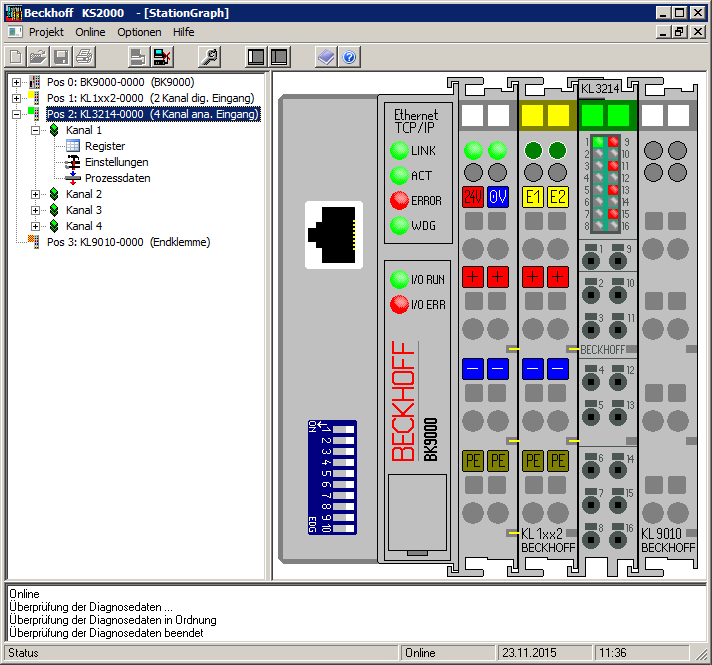Click log line 'Überprüfung der Diagnosedaten beendet'

click(x=106, y=633)
